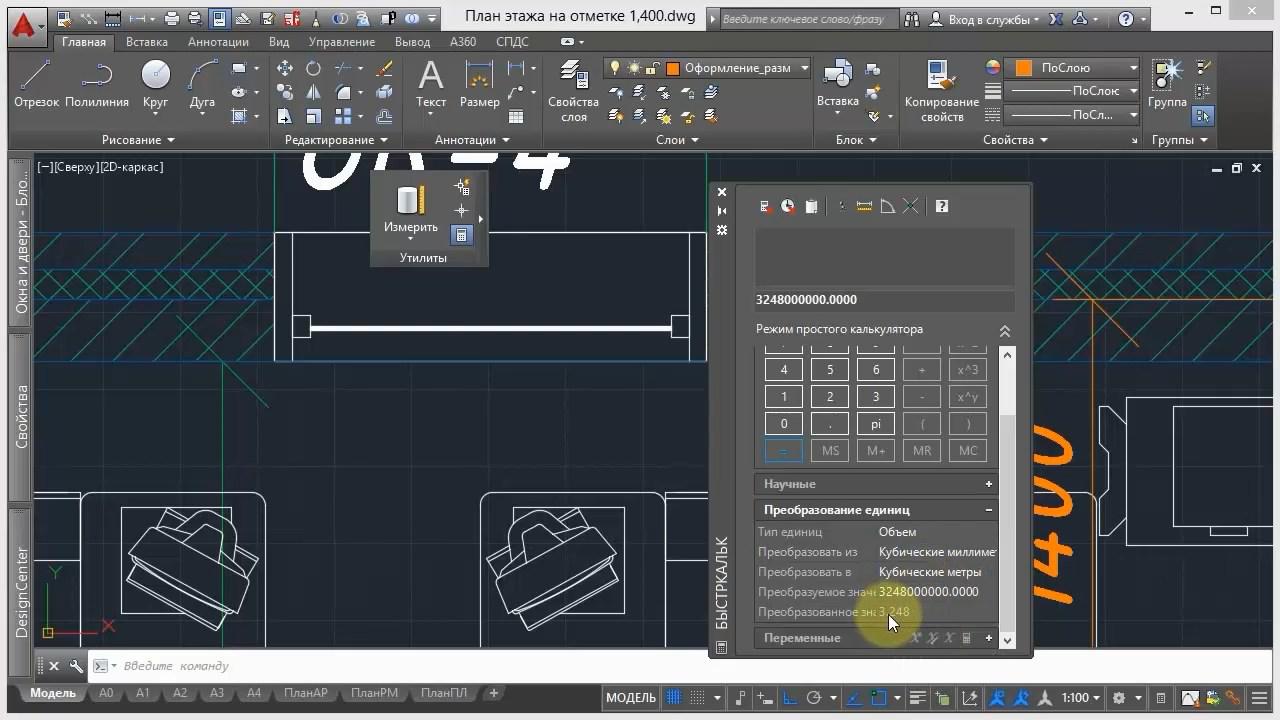1280x720 pixels.
Task: Expand the Научные calculator section
Action: 989,484
